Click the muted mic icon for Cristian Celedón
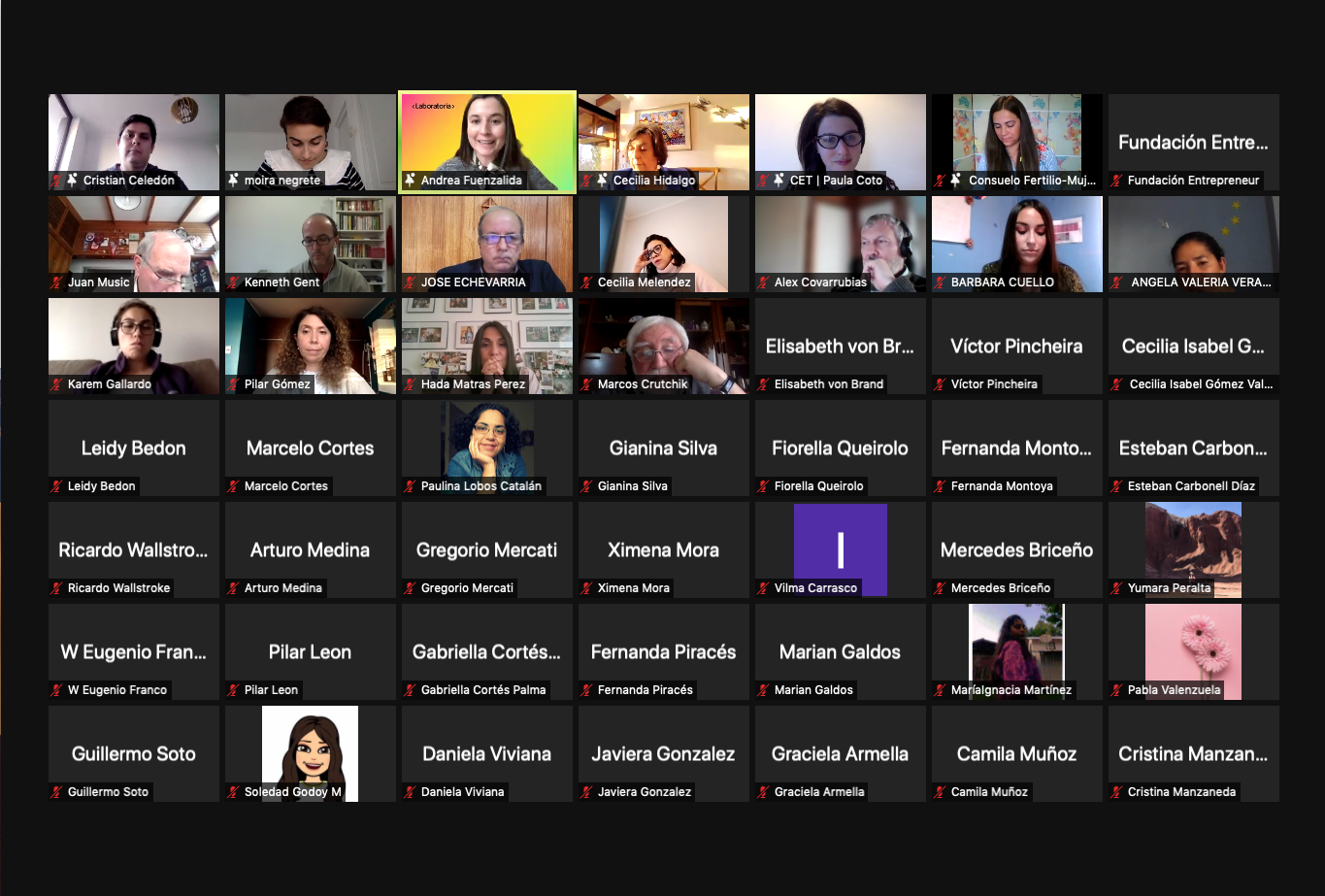This screenshot has height=896, width=1325. pyautogui.click(x=57, y=181)
